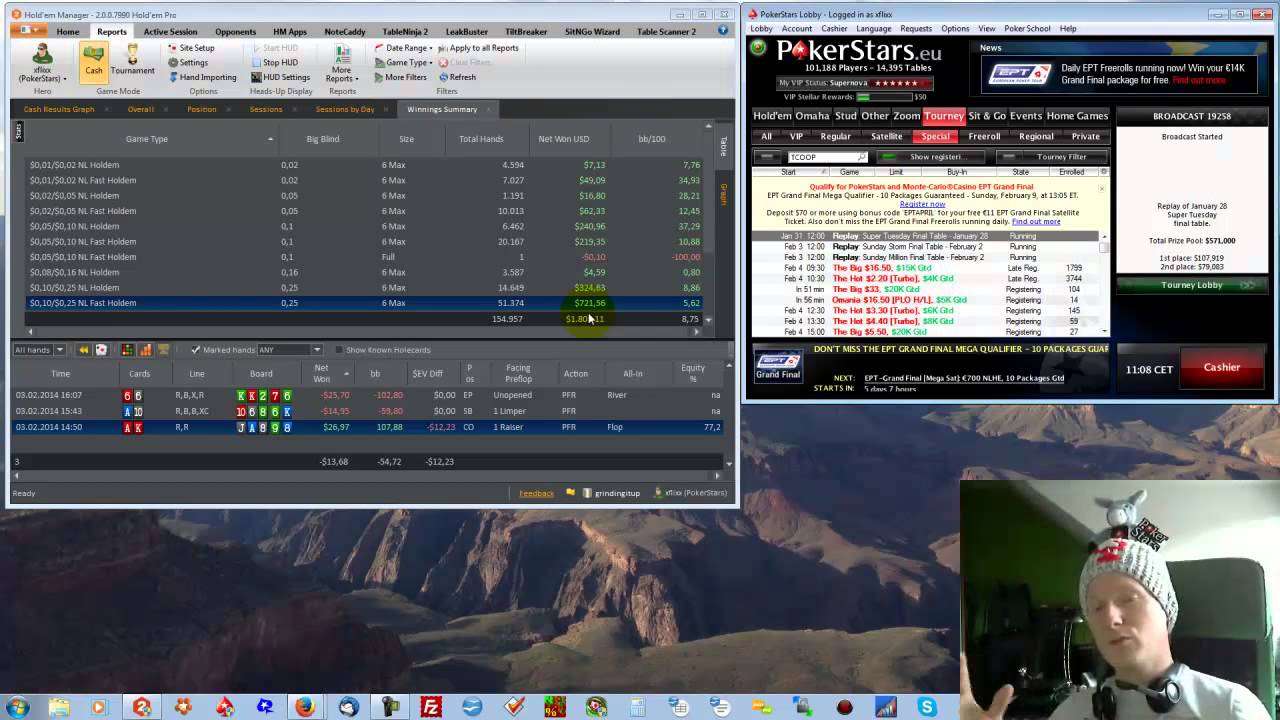This screenshot has width=1280, height=720.
Task: Select $0,10/$0,25 NL Holdem row
Action: pos(365,287)
